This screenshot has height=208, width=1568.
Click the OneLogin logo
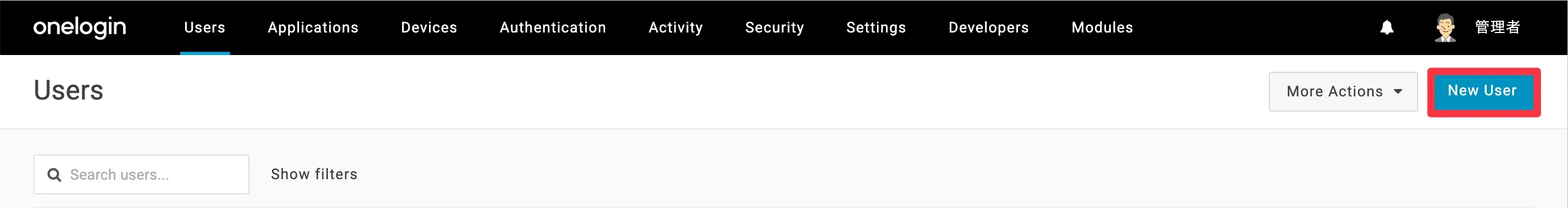[x=80, y=27]
